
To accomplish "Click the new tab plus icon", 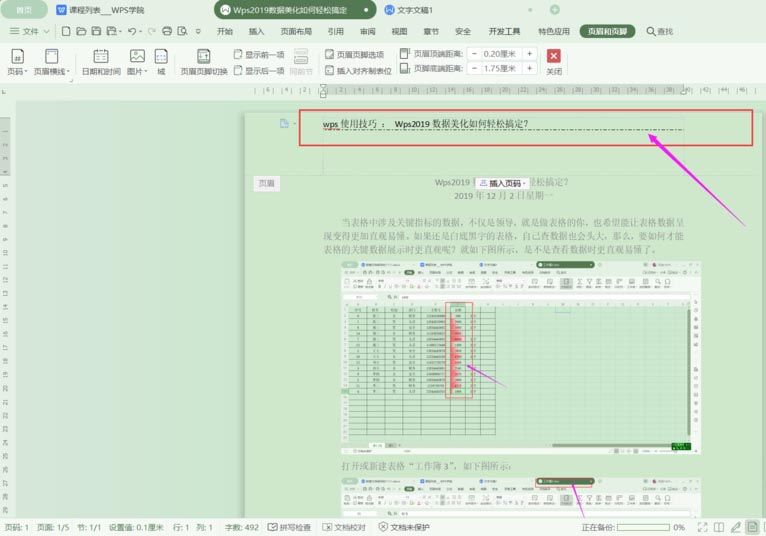I will [x=554, y=10].
